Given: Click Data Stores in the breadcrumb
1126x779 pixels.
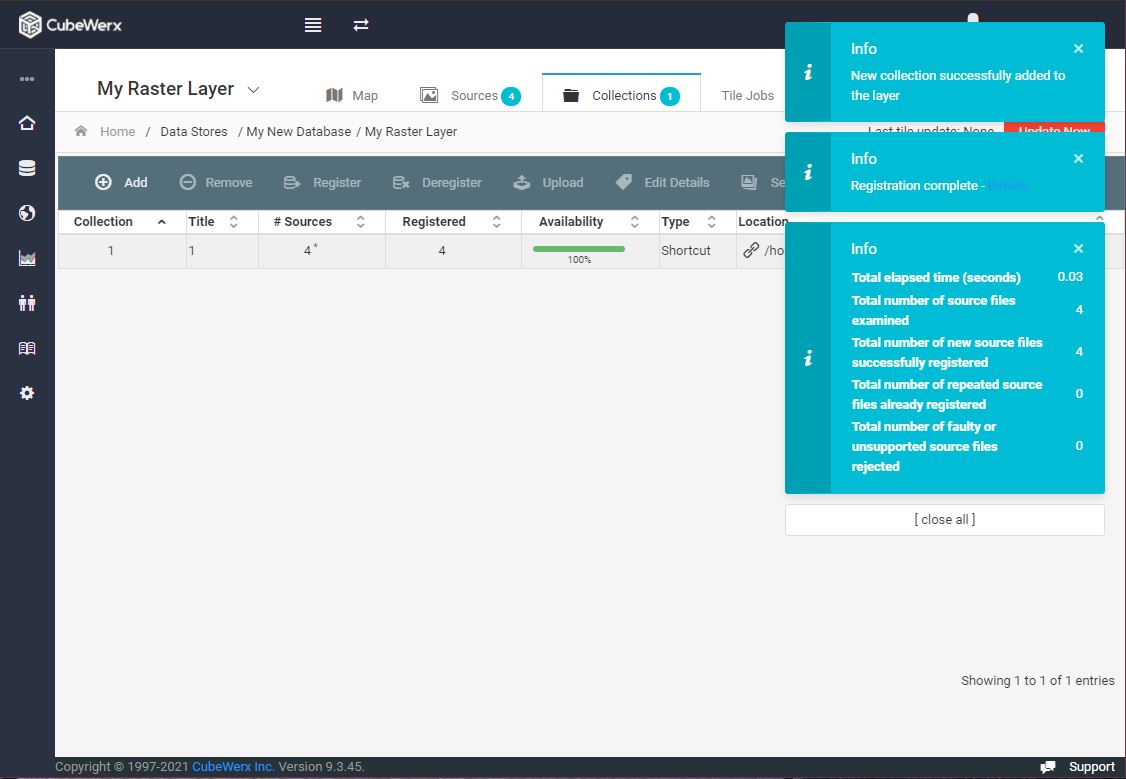Looking at the screenshot, I should click(x=194, y=131).
